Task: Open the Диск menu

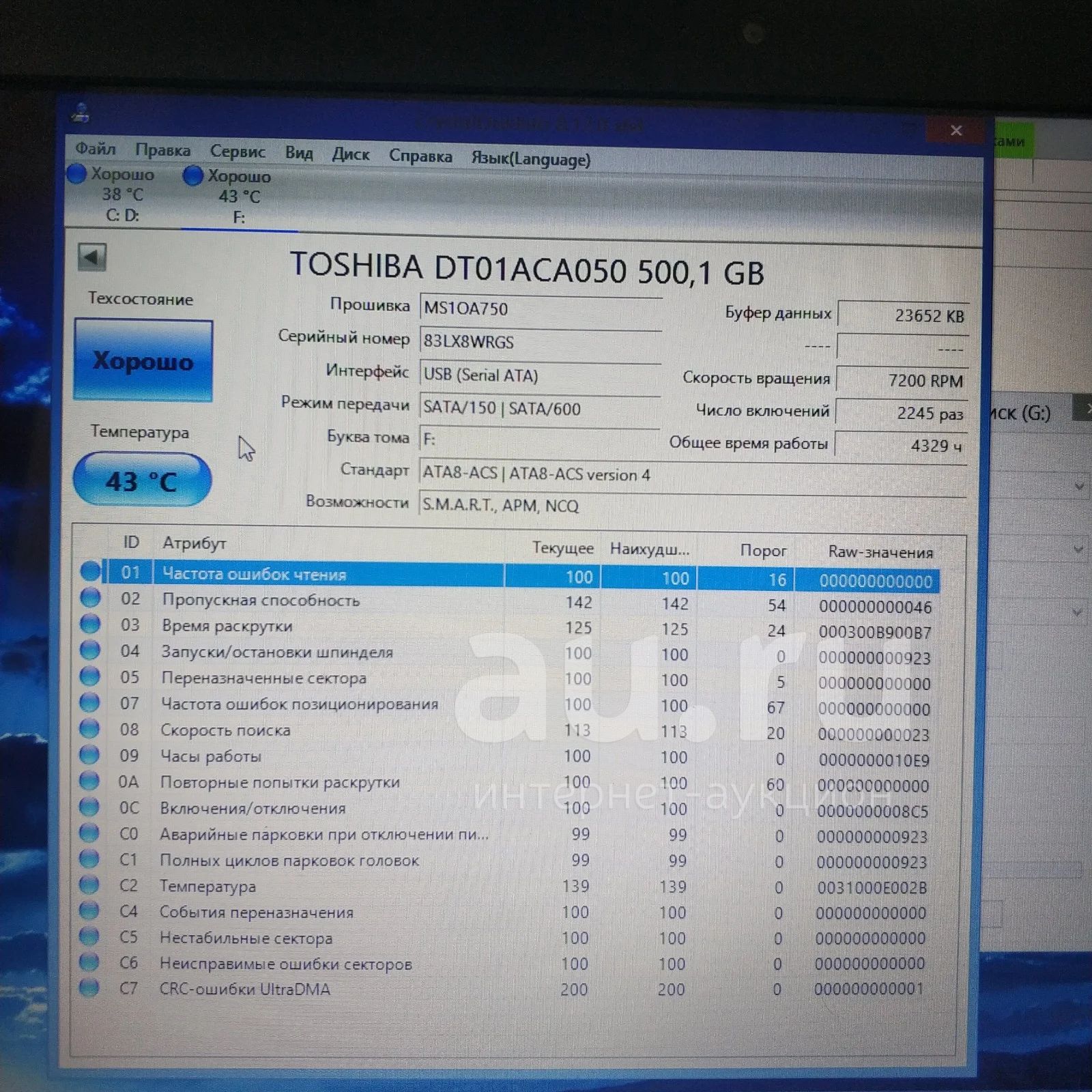Action: point(350,154)
